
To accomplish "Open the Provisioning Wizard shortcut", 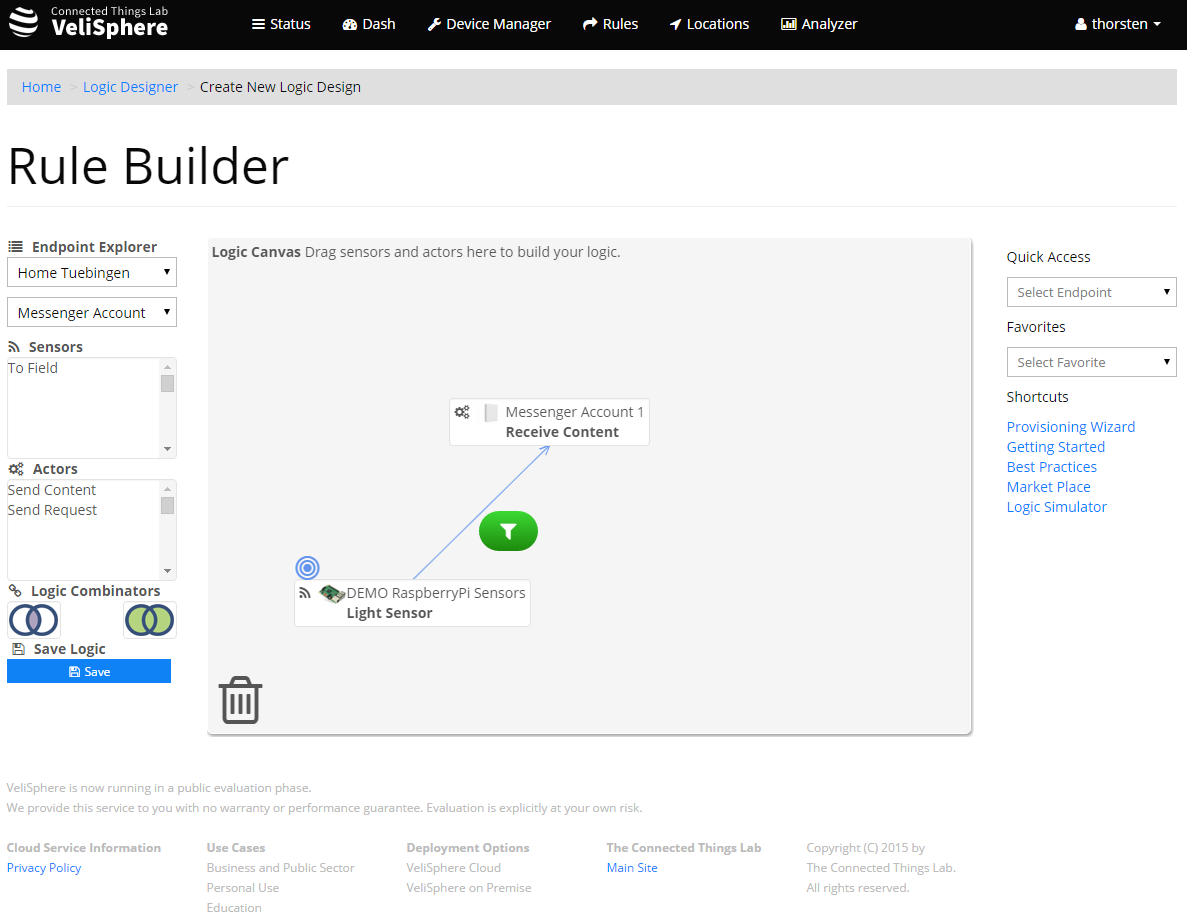I will [1070, 426].
